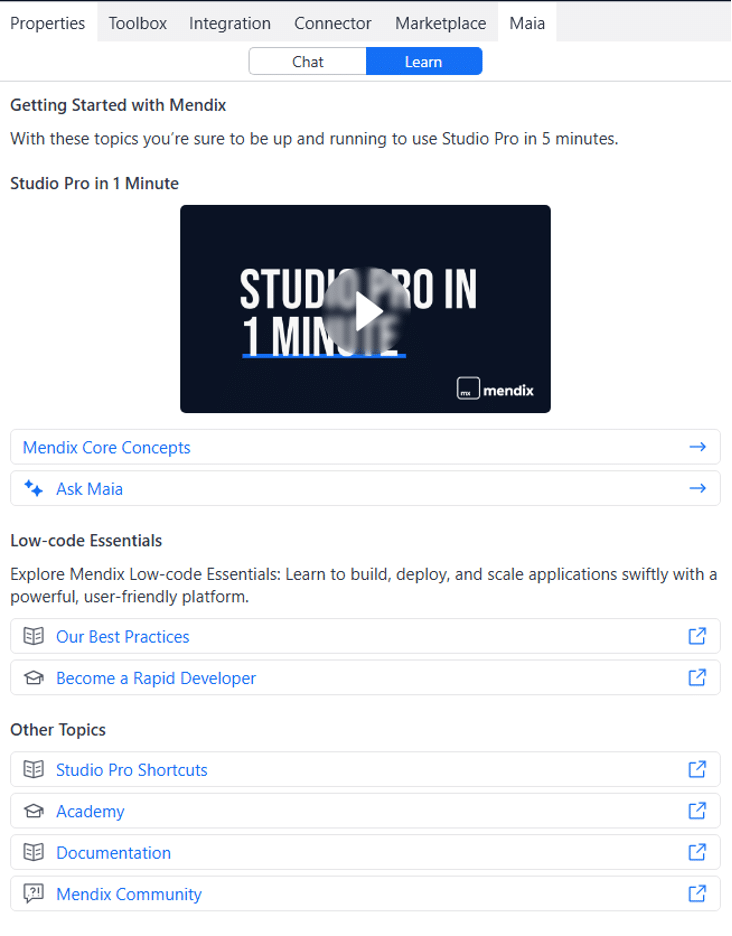
Task: Open the Mendix Core Concepts link
Action: click(107, 447)
